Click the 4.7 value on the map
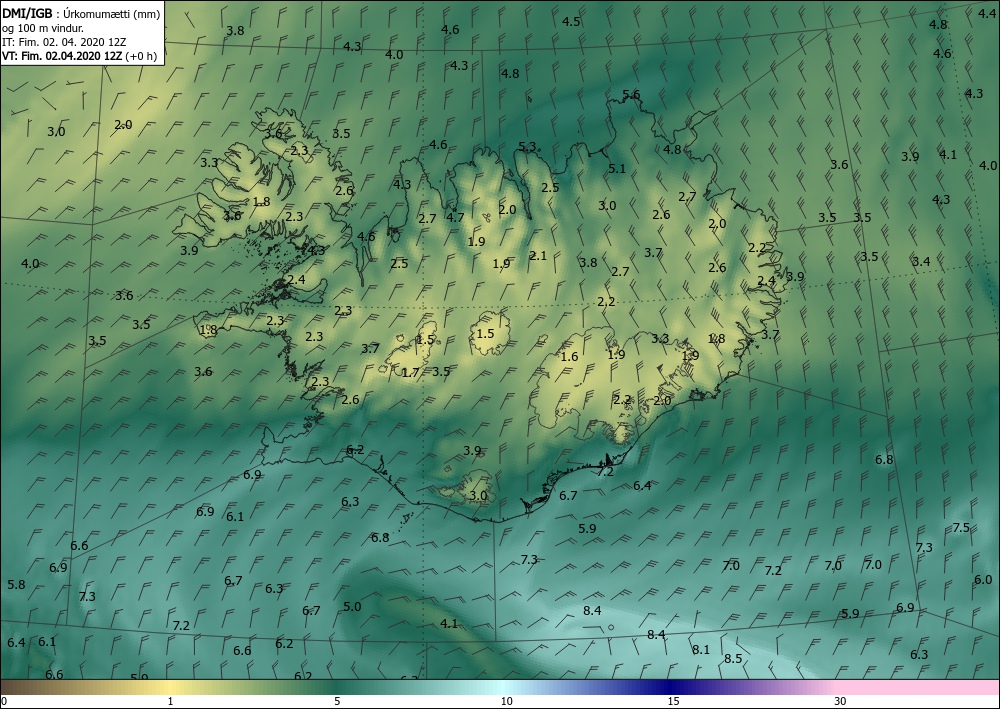1000x709 pixels. pyautogui.click(x=455, y=217)
